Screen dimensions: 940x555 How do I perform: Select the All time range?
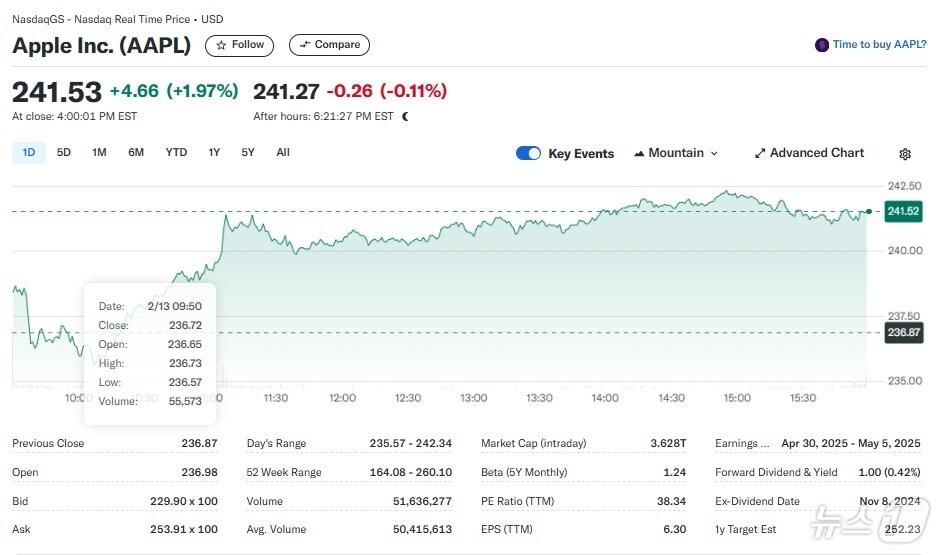point(283,152)
